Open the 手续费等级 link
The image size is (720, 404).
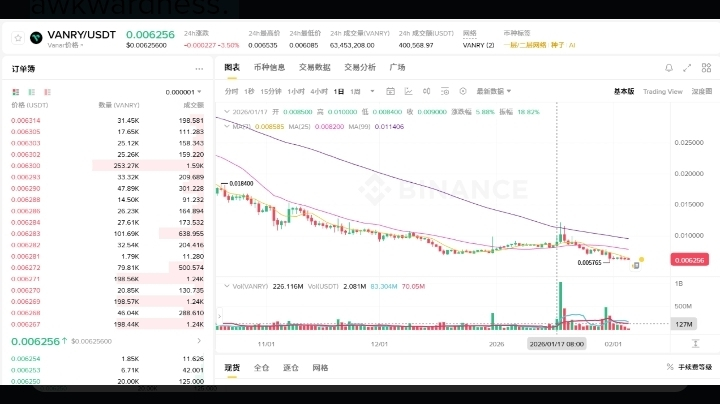point(695,367)
